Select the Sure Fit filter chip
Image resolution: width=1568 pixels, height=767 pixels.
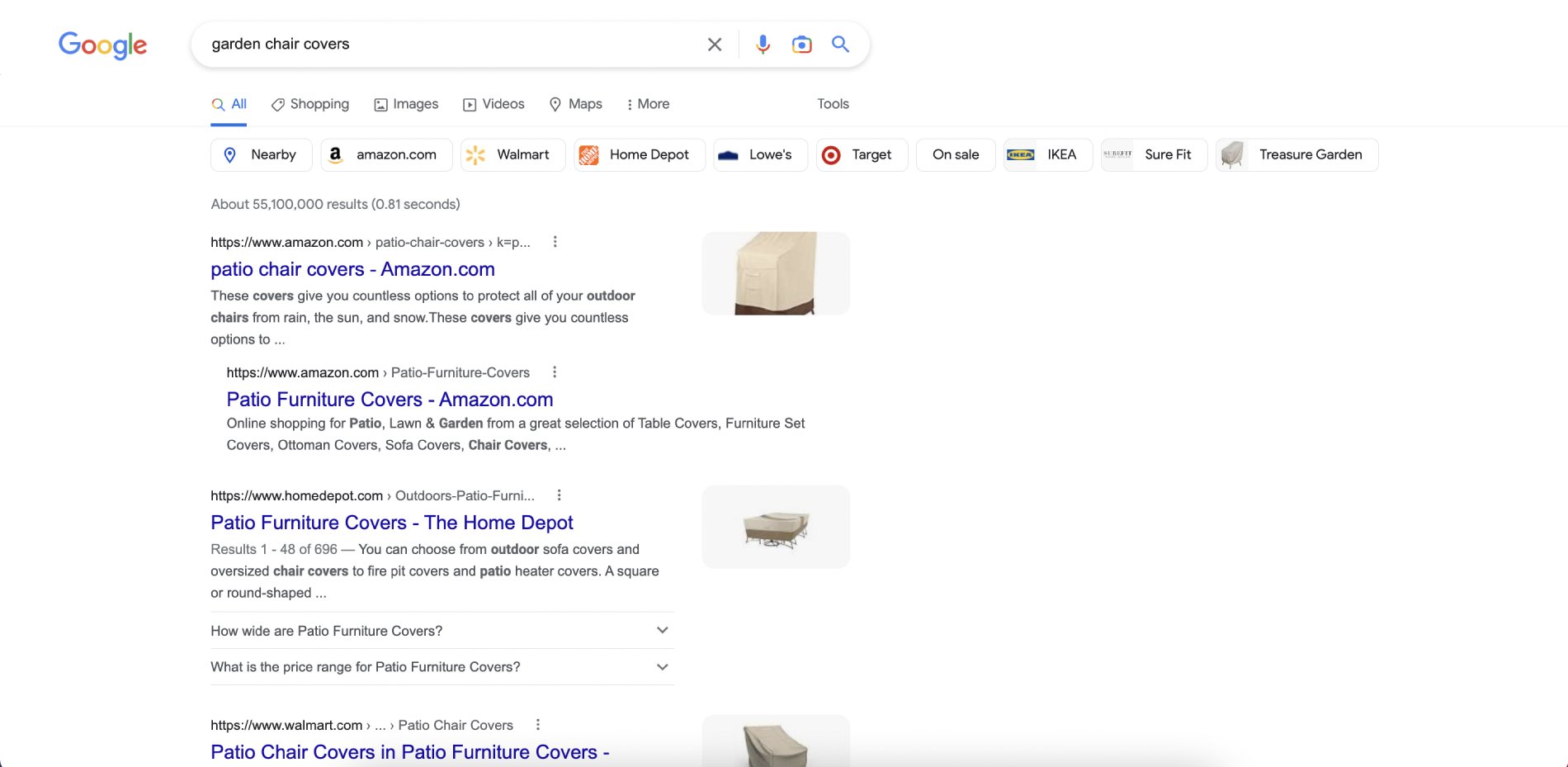[1154, 155]
